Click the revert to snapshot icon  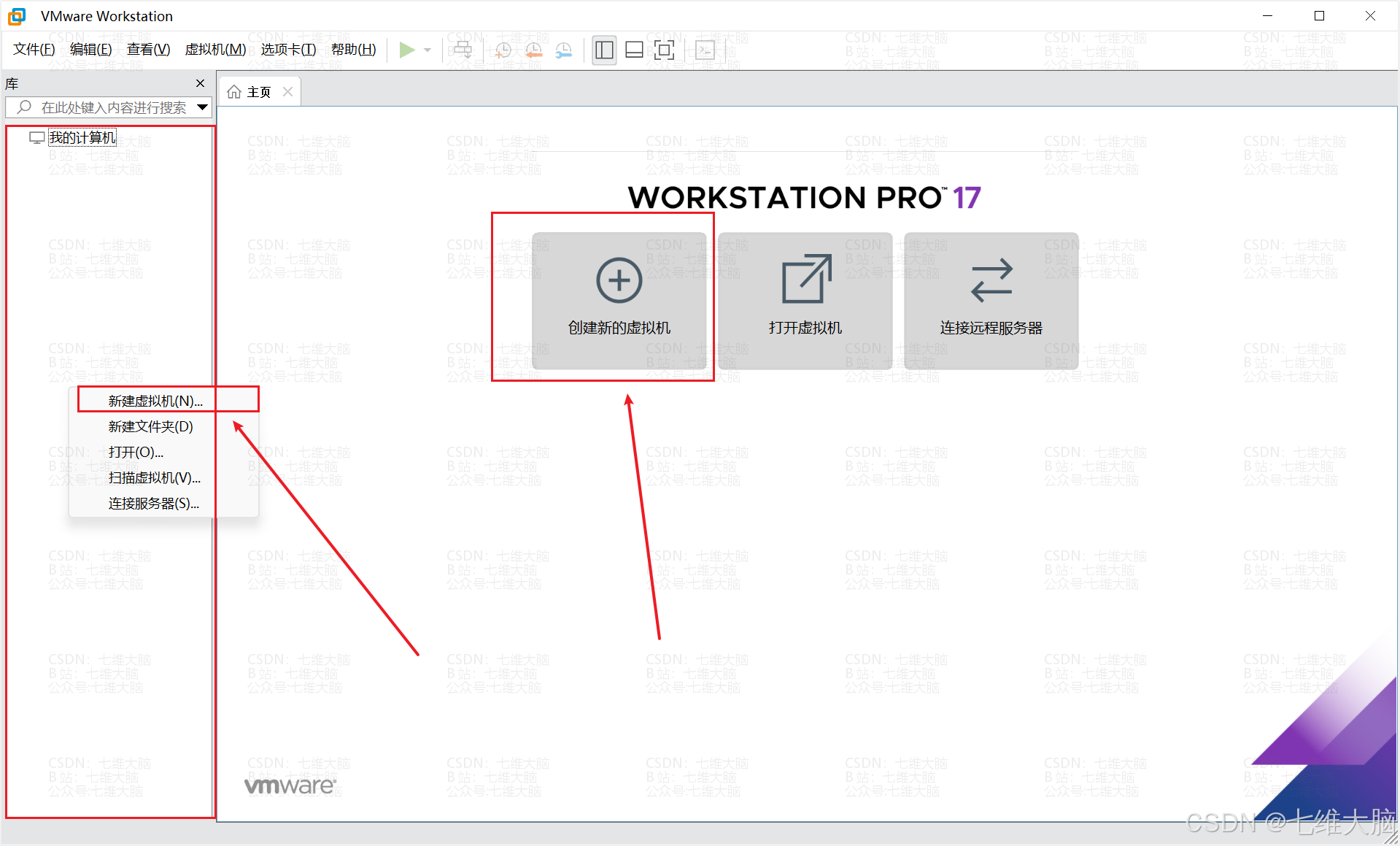tap(533, 50)
